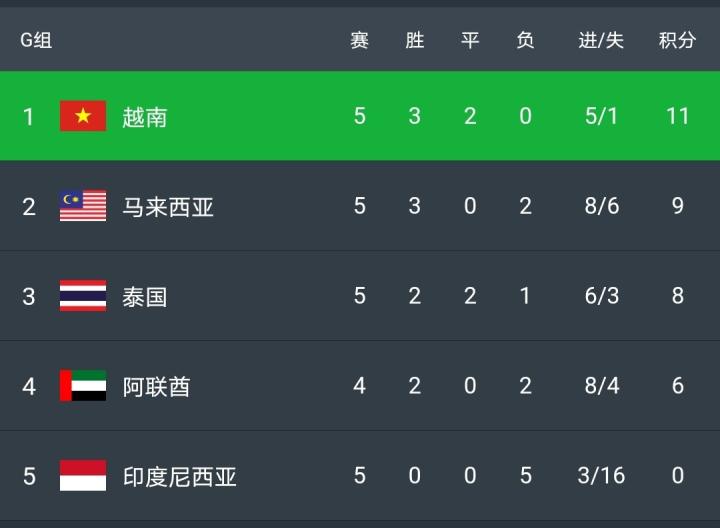
Task: Click the 胜 column header
Action: 415,40
